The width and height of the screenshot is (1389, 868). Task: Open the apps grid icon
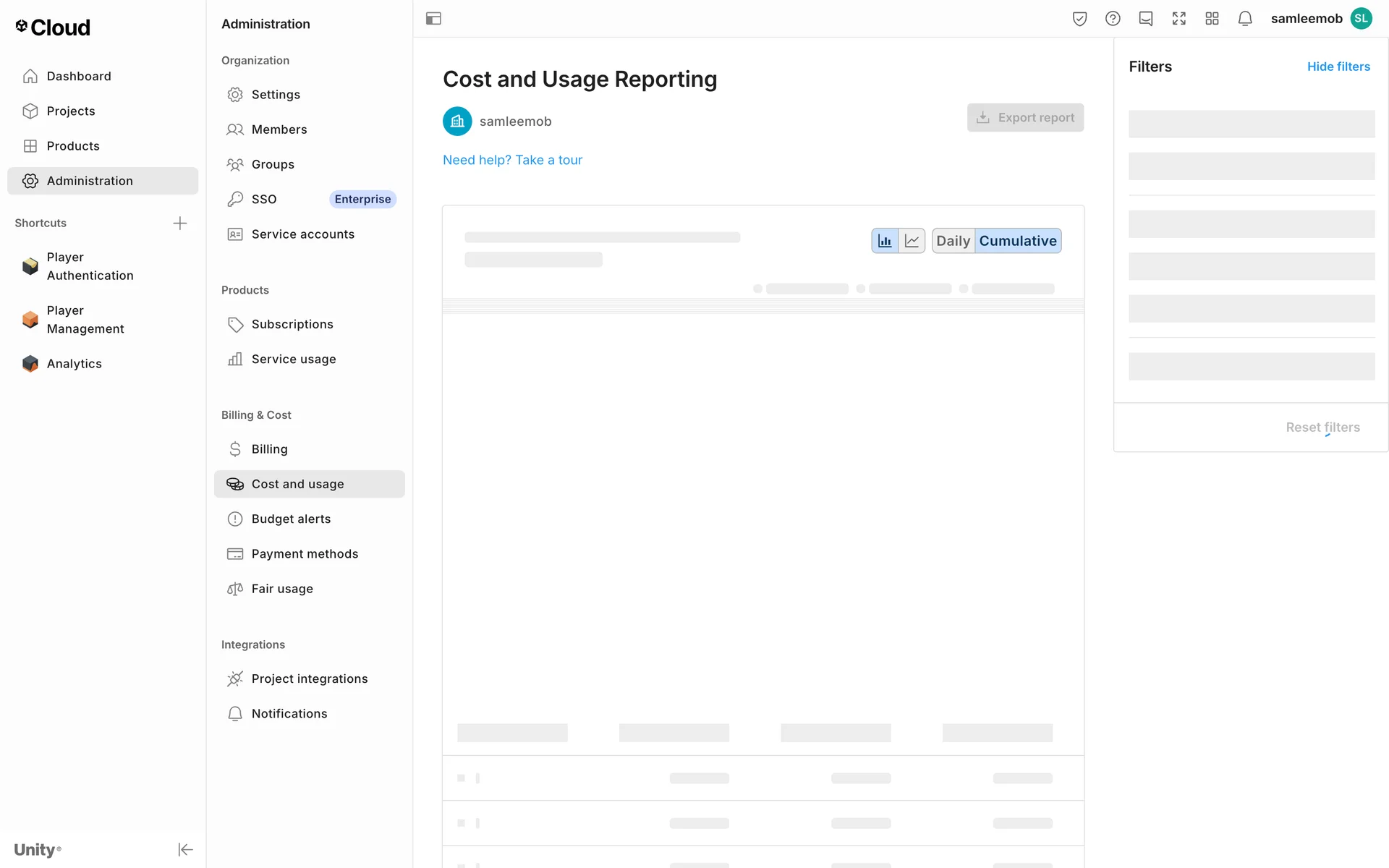click(1212, 19)
